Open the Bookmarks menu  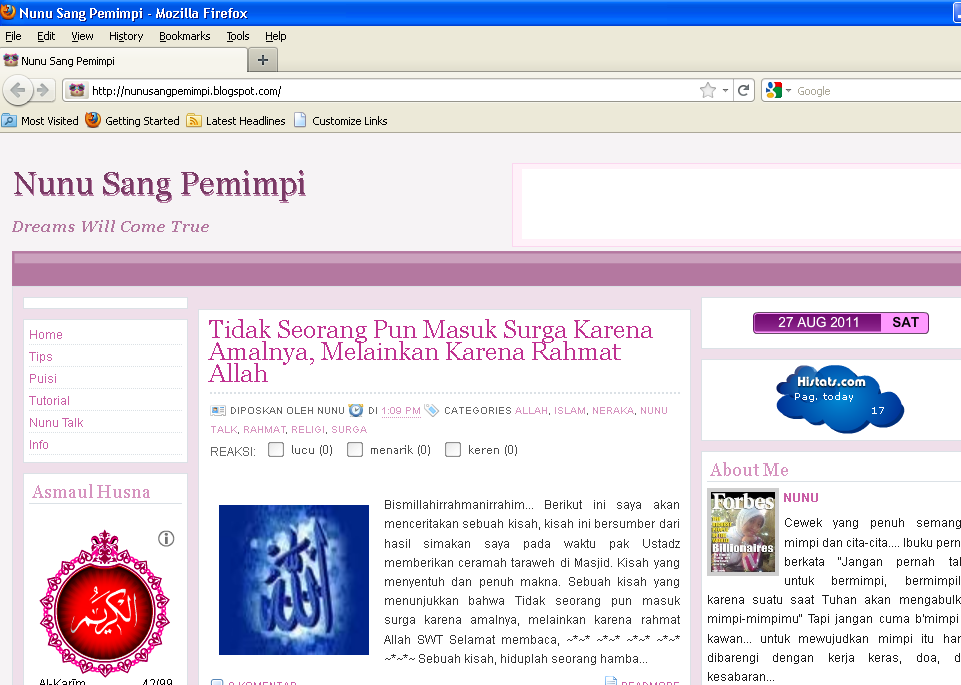point(184,36)
